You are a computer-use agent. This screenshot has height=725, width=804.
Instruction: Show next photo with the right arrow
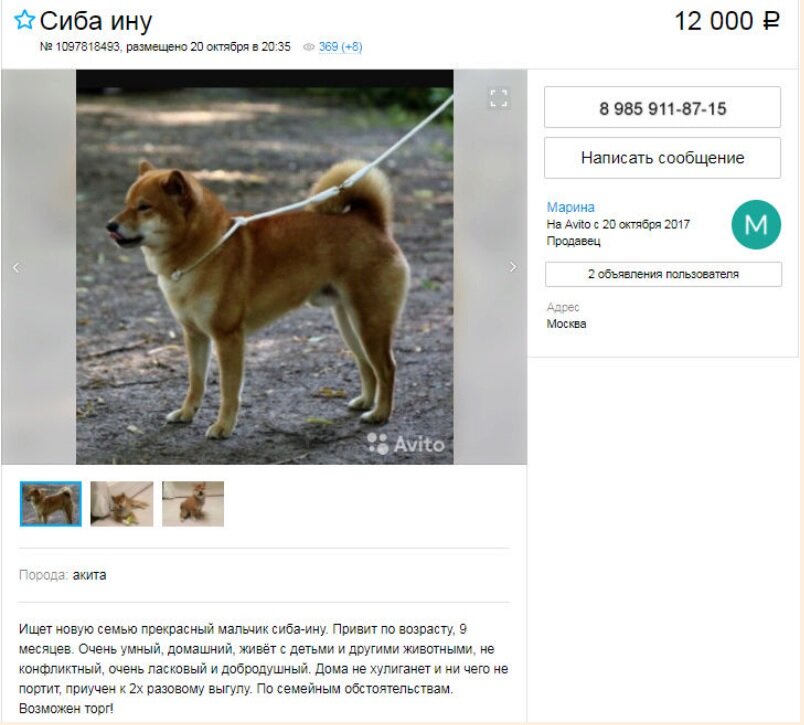point(512,267)
